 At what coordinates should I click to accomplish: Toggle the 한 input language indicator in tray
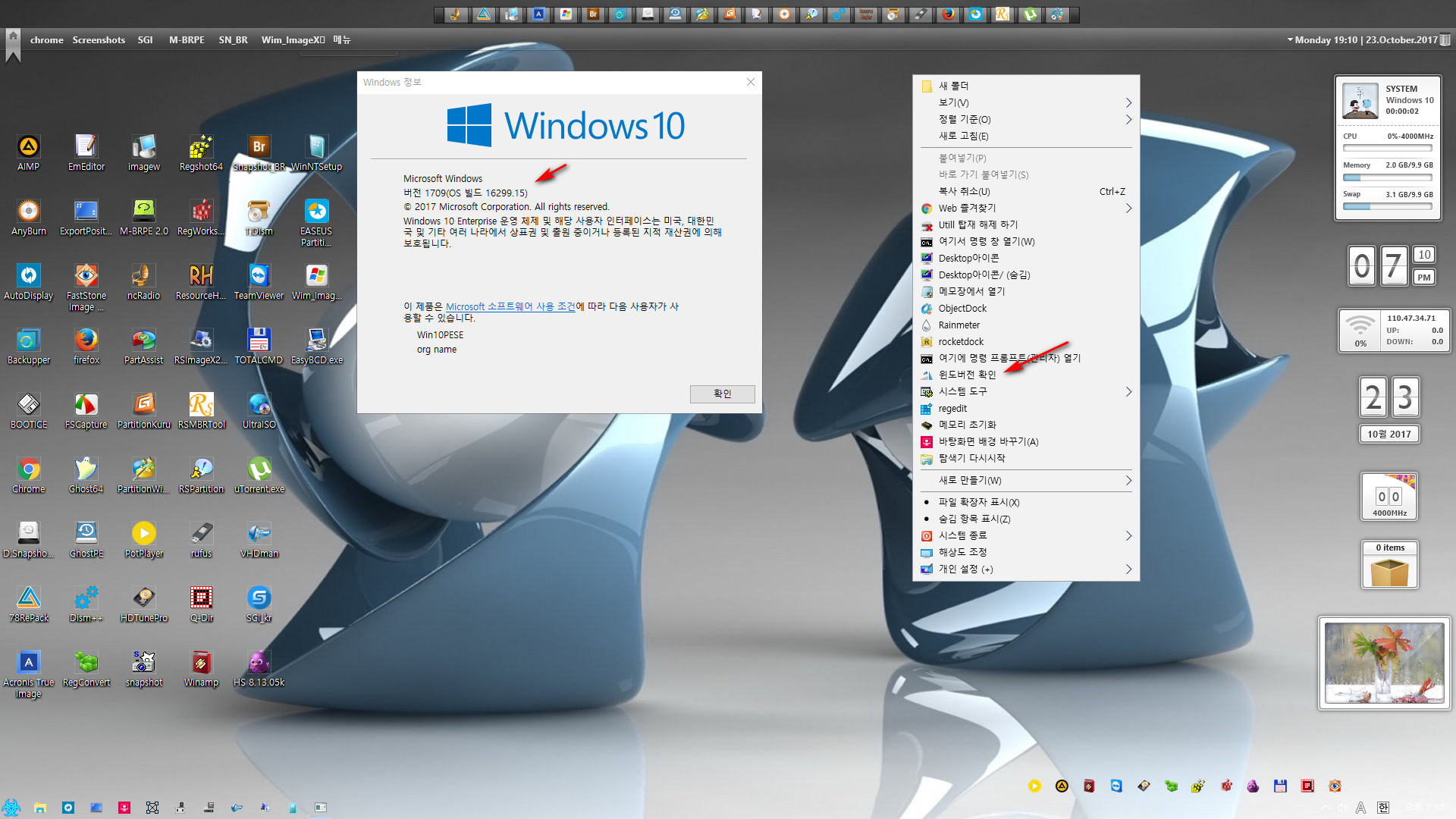[x=1383, y=807]
